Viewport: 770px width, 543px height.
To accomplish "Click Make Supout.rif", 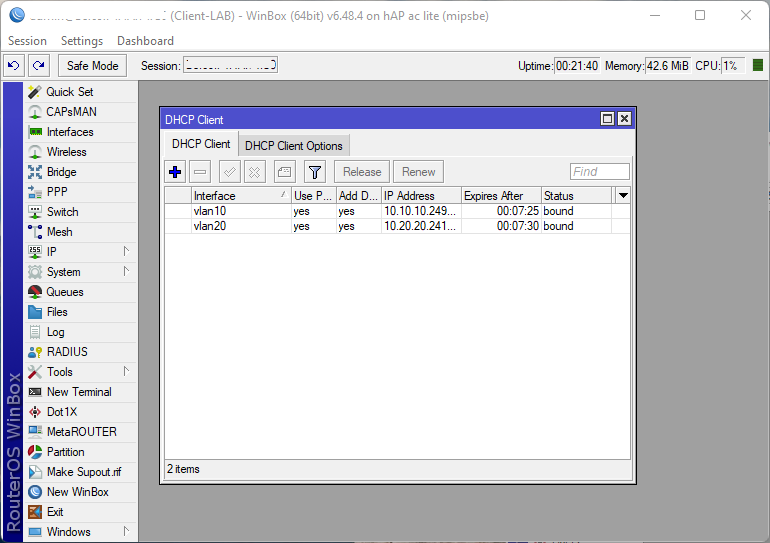I will click(x=81, y=472).
